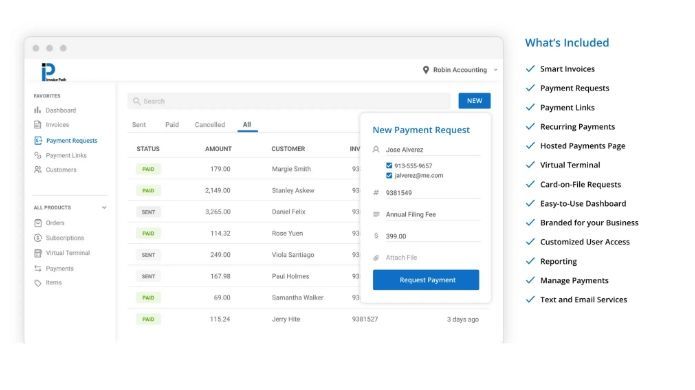Click the Invoices document icon in sidebar

tap(38, 125)
